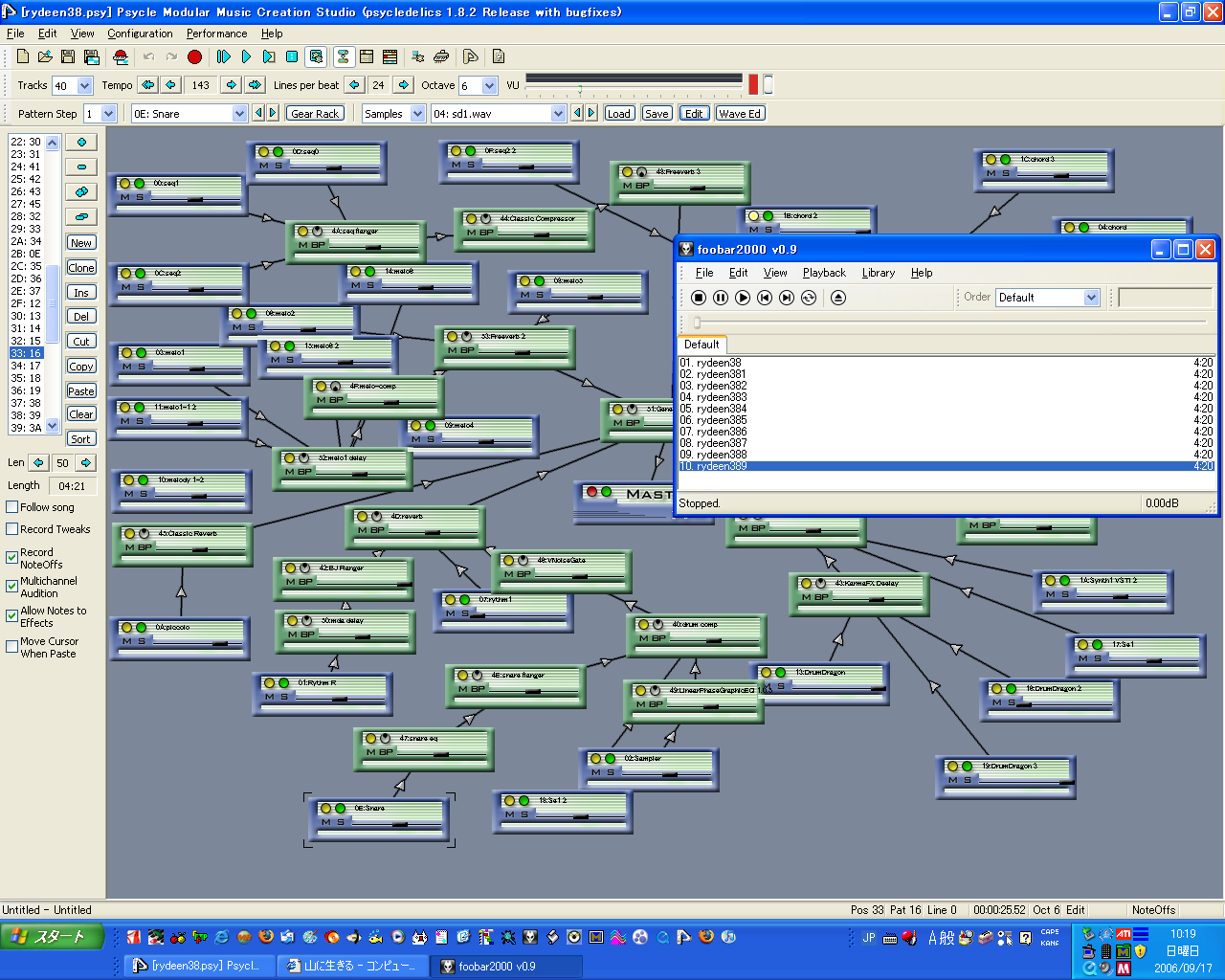The image size is (1225, 980).
Task: Select rydeen385 in the foobar2000 playlist
Action: pyautogui.click(x=722, y=420)
